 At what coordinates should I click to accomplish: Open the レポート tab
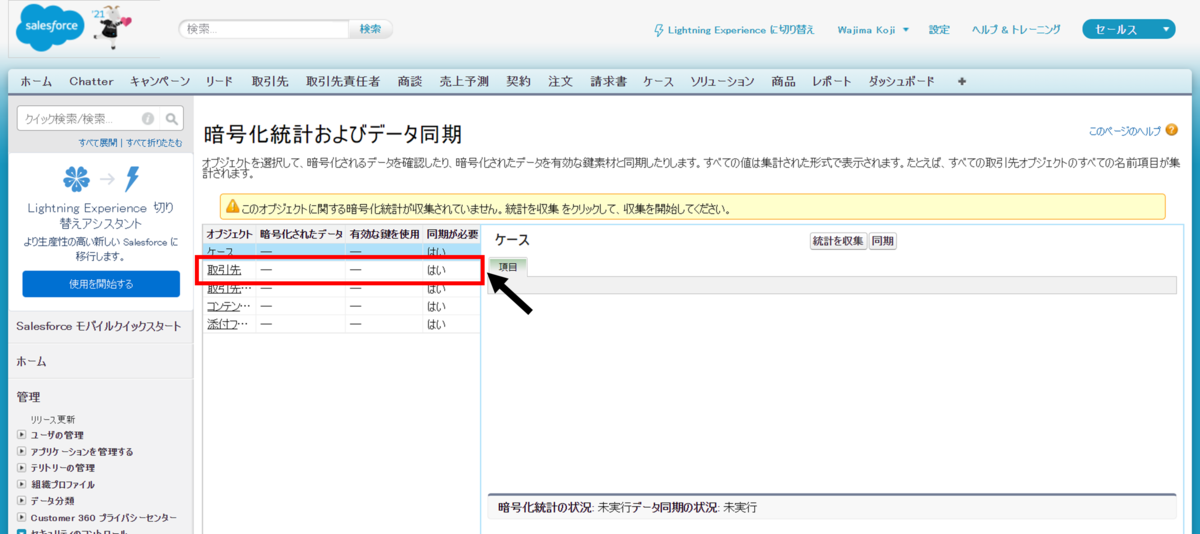832,81
